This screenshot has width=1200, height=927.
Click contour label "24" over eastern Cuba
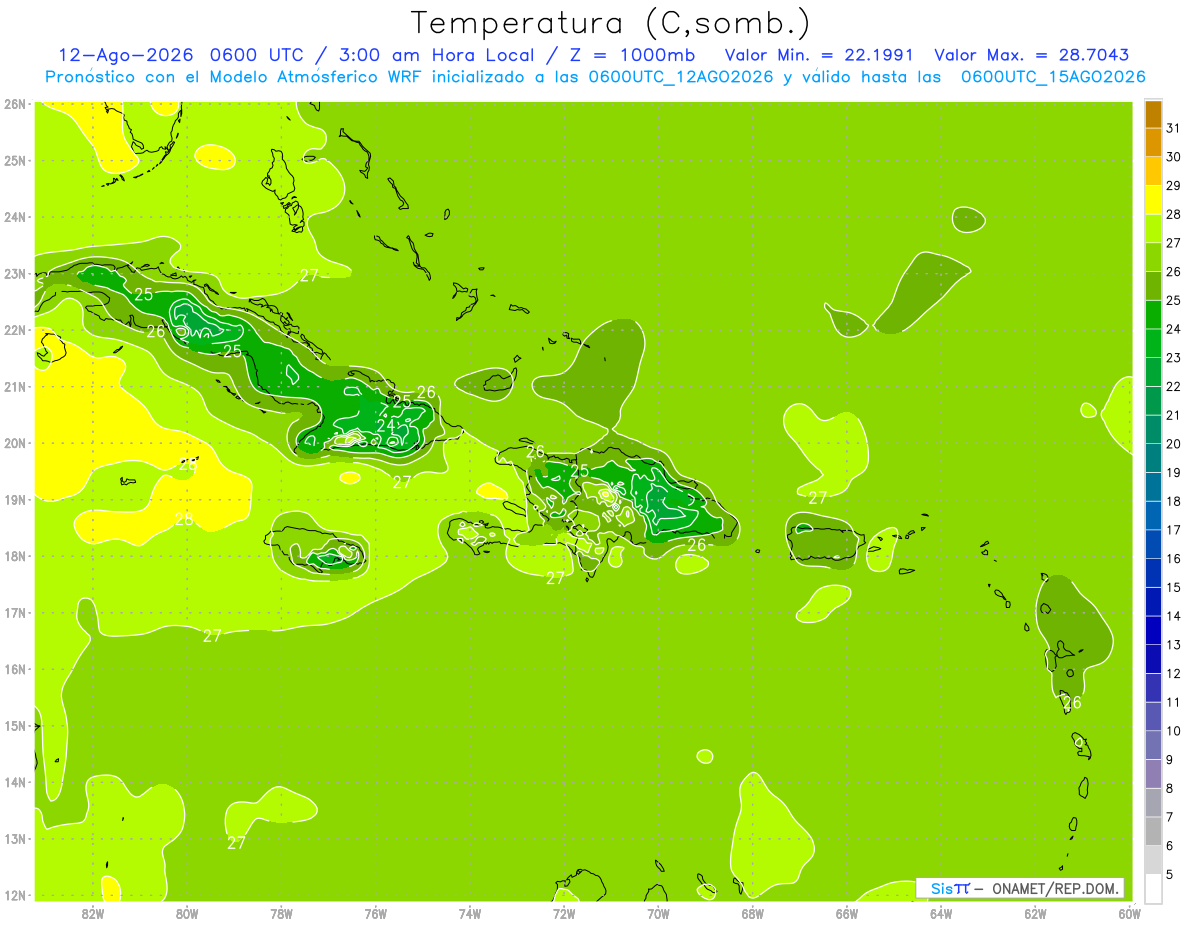coord(385,426)
